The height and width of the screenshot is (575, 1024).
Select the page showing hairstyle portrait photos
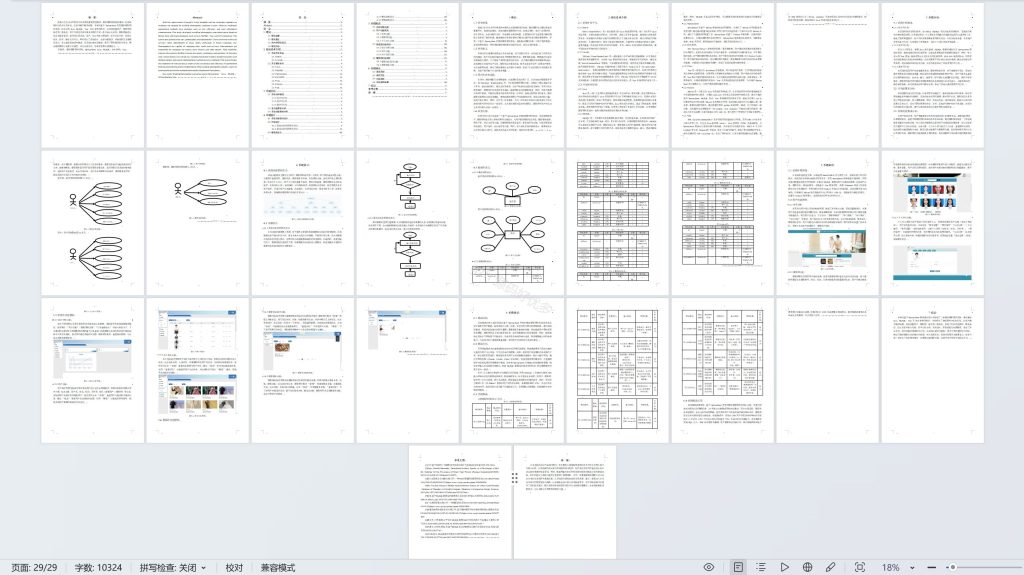pos(933,223)
